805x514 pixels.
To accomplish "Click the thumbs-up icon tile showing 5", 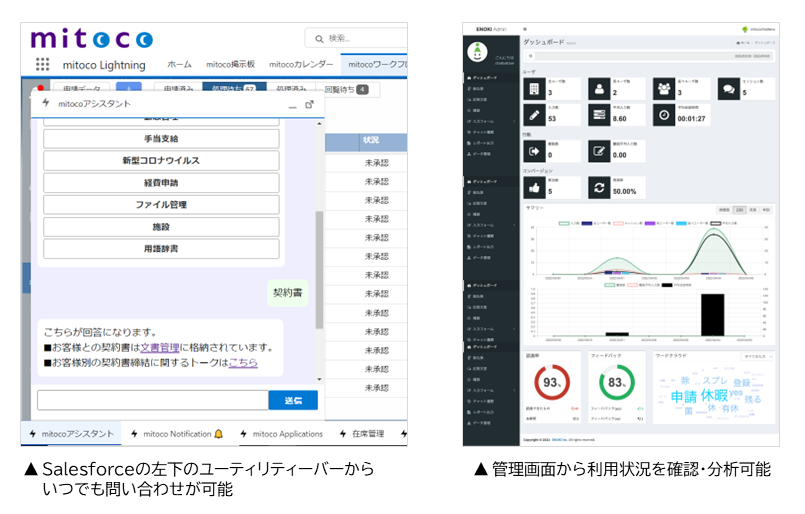I will pos(534,187).
